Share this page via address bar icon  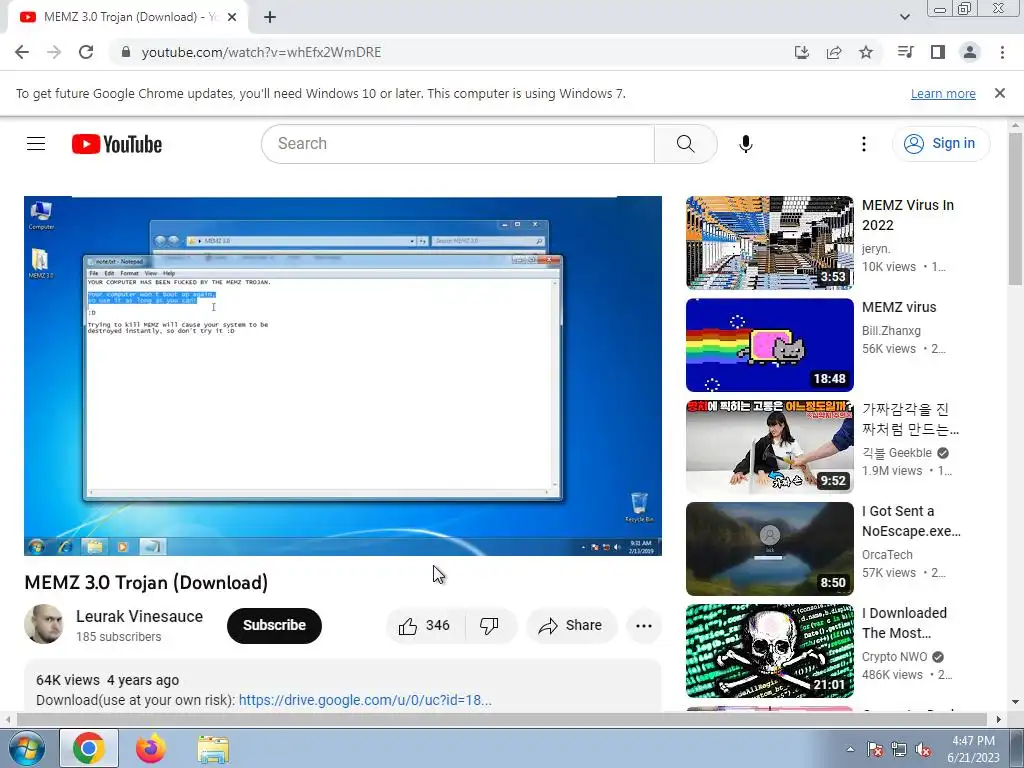click(x=834, y=52)
